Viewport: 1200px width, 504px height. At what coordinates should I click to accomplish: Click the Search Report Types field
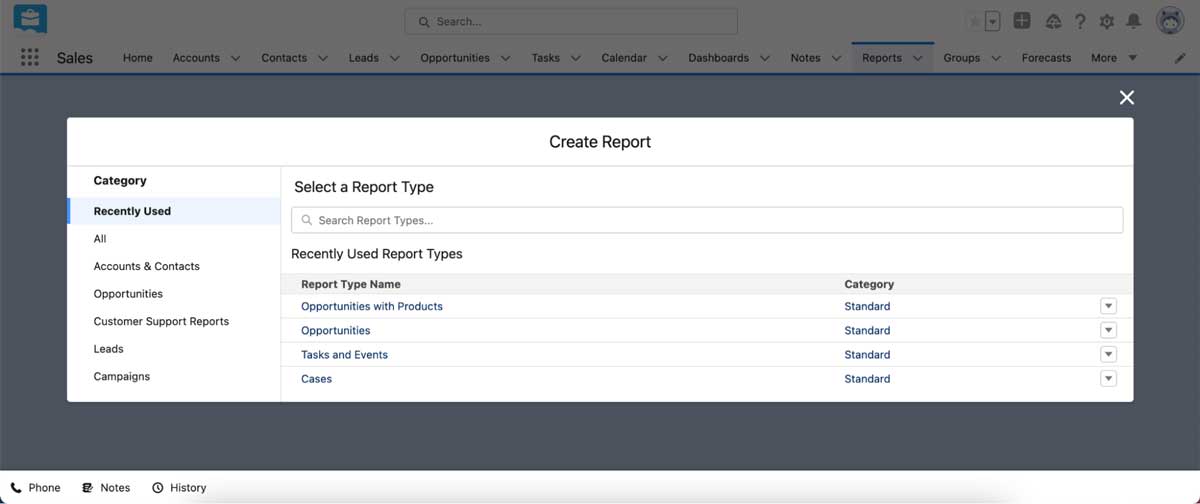[x=707, y=220]
